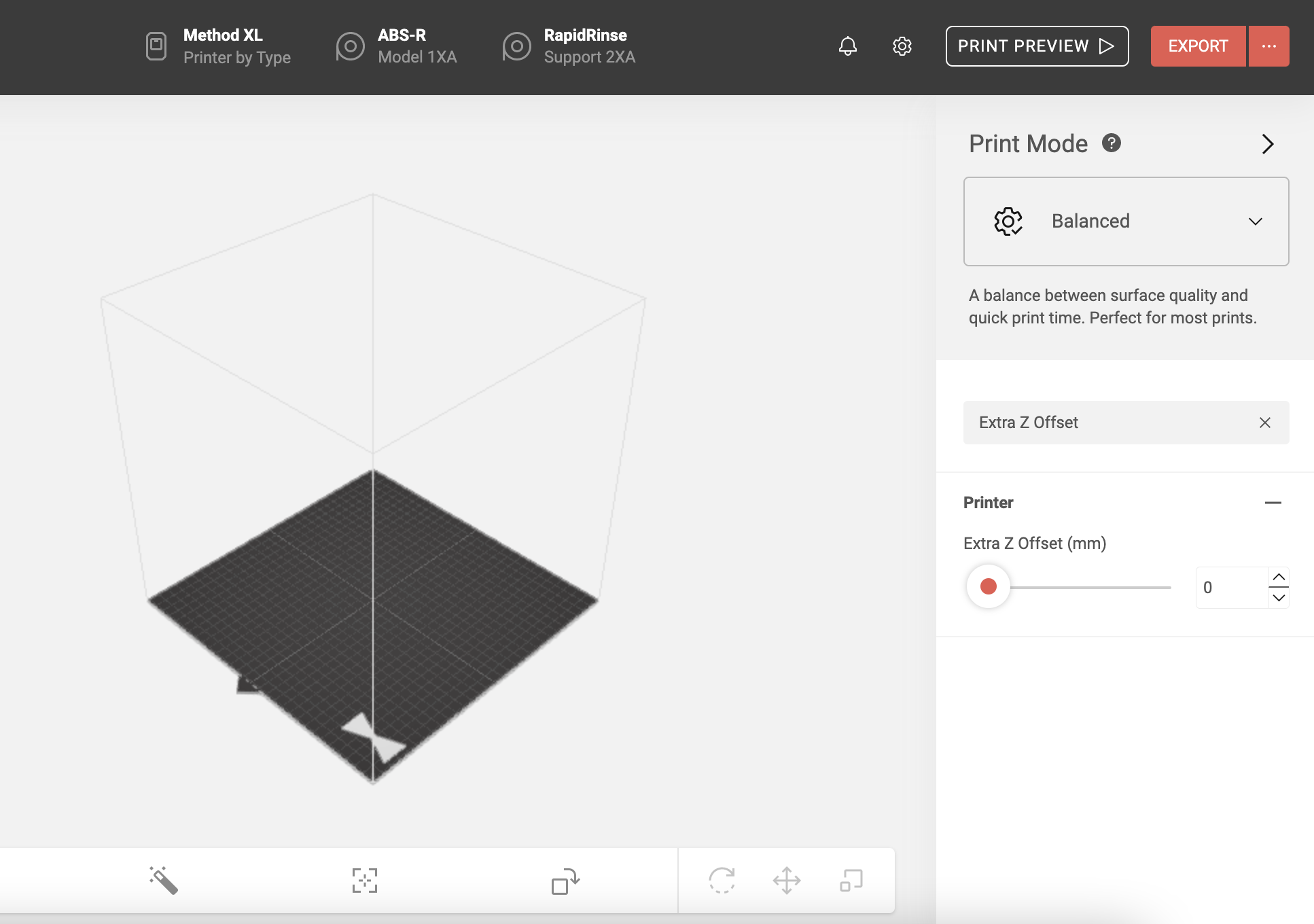Click the focus view frame icon

365,881
